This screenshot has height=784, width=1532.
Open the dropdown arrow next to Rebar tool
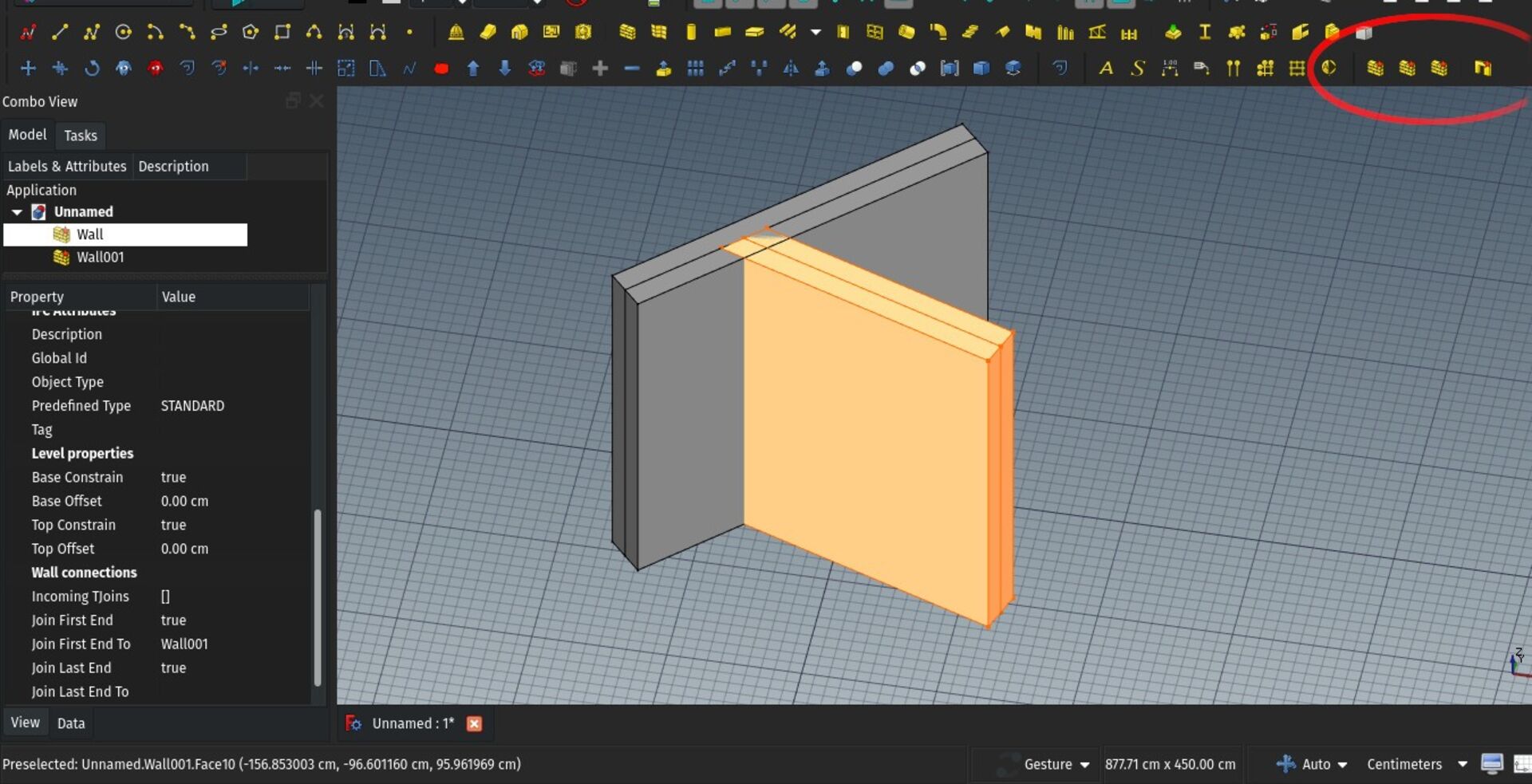815,33
